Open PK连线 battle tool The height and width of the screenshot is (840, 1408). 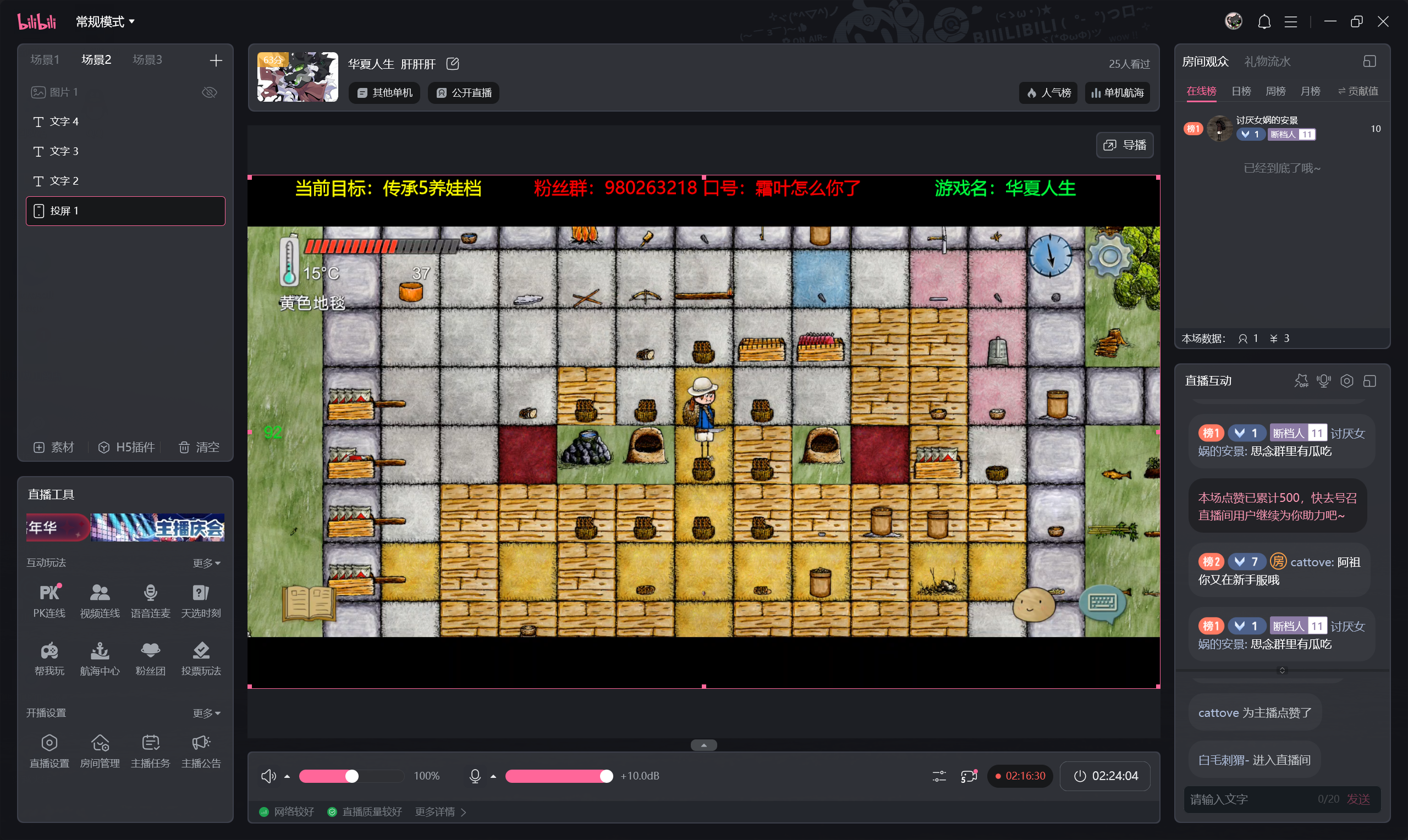pos(50,600)
